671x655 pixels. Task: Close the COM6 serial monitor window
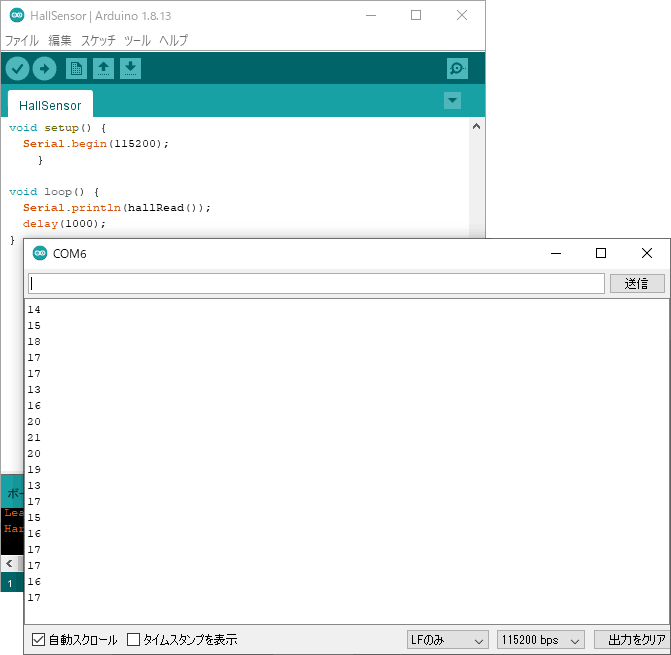[647, 253]
